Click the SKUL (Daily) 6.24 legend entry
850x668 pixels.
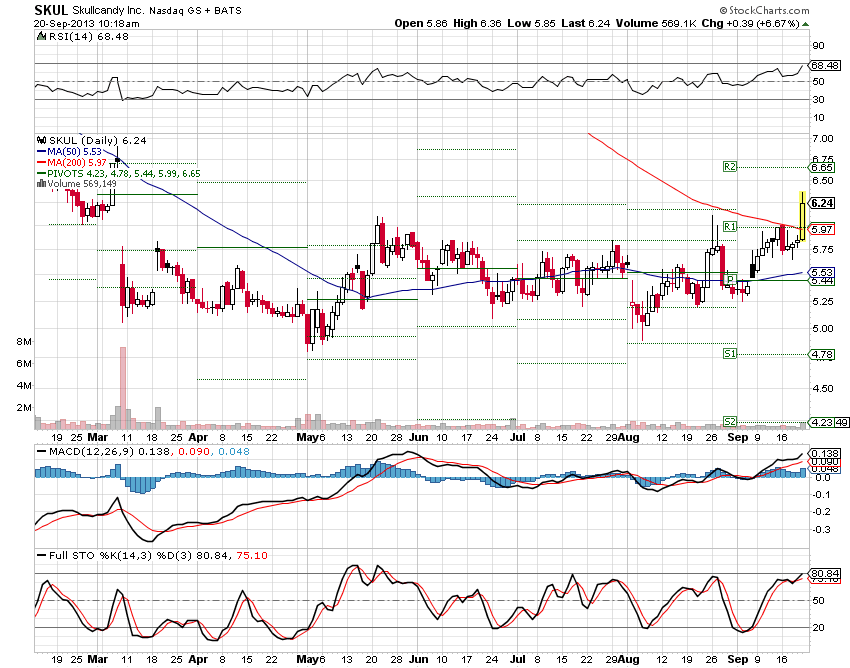tap(97, 140)
